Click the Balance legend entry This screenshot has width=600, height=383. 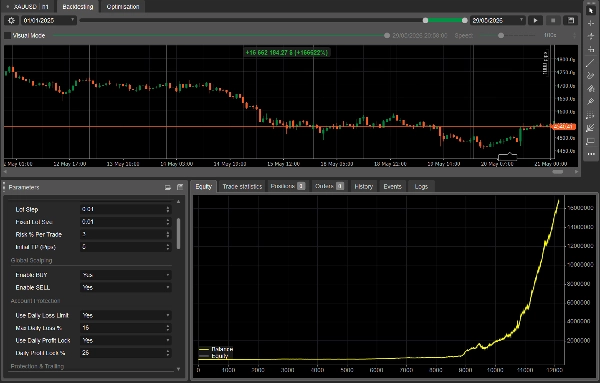216,349
